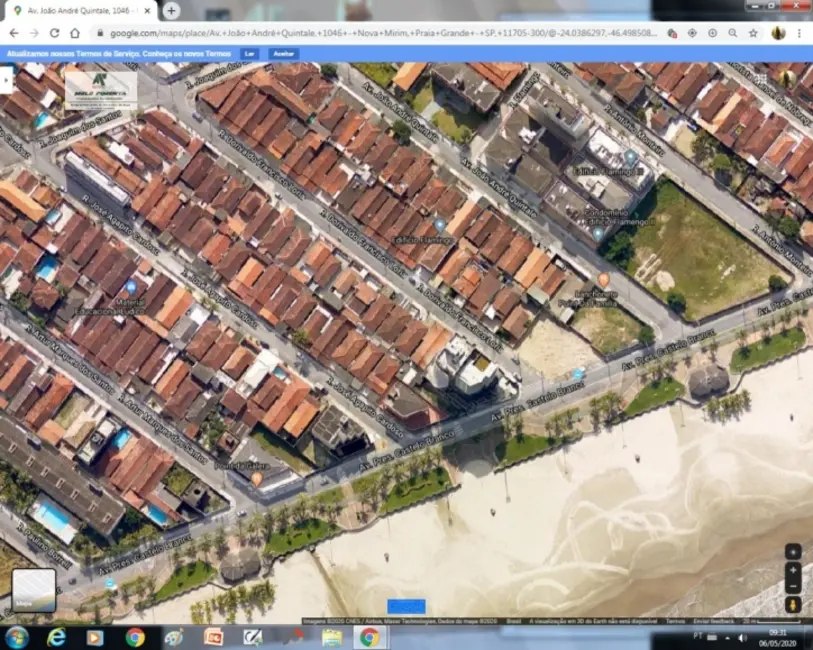Open the Windows Start menu

[x=17, y=637]
